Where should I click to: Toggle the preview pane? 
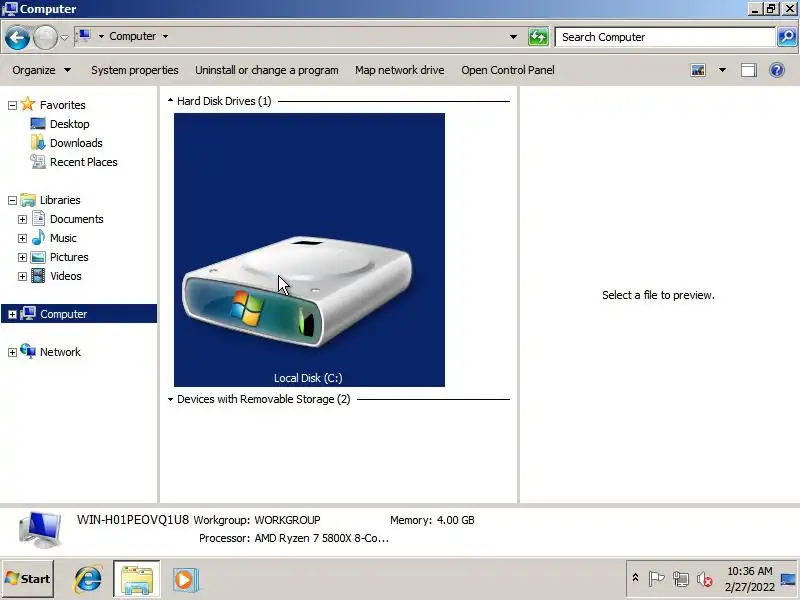749,70
